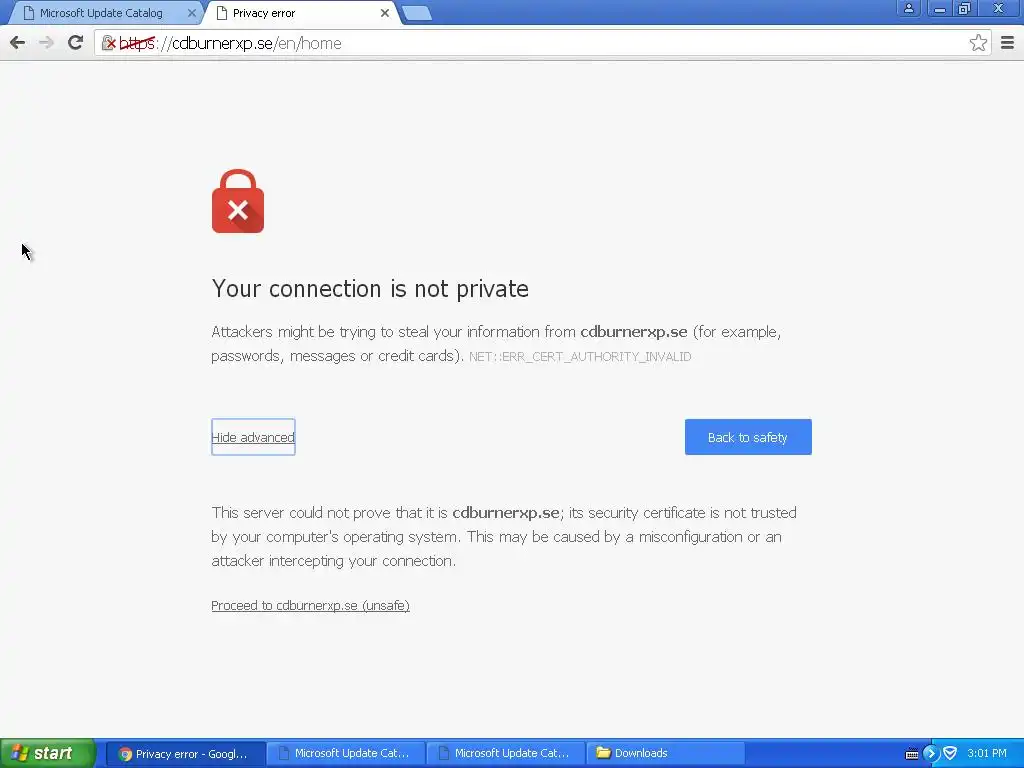Collapse details with Hide advanced
Screen dimensions: 1024x768
[253, 437]
